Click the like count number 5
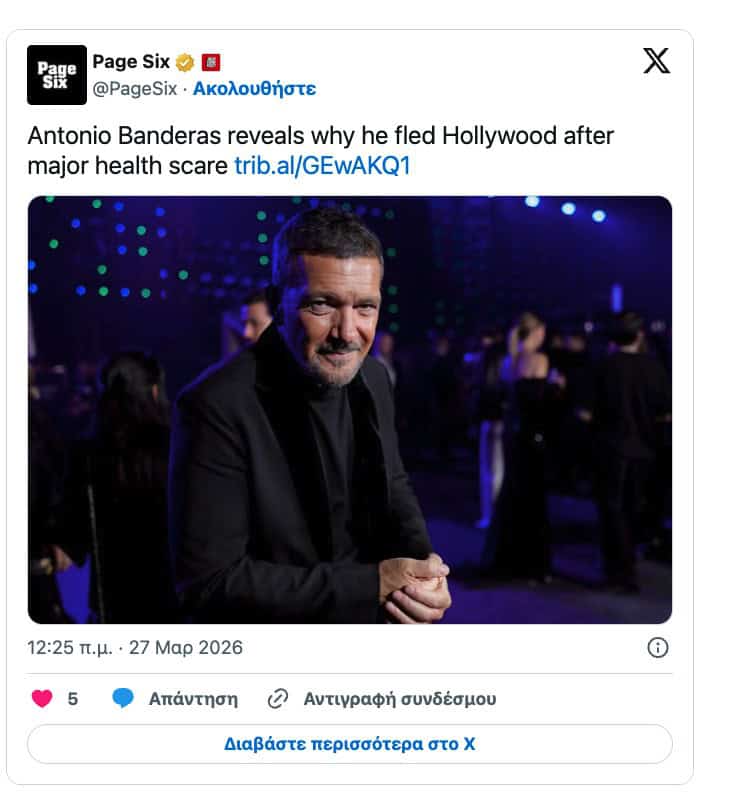This screenshot has width=730, height=807. click(x=73, y=699)
